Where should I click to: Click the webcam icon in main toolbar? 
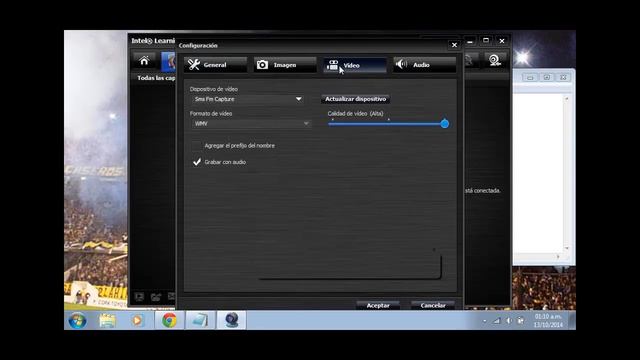tap(495, 60)
